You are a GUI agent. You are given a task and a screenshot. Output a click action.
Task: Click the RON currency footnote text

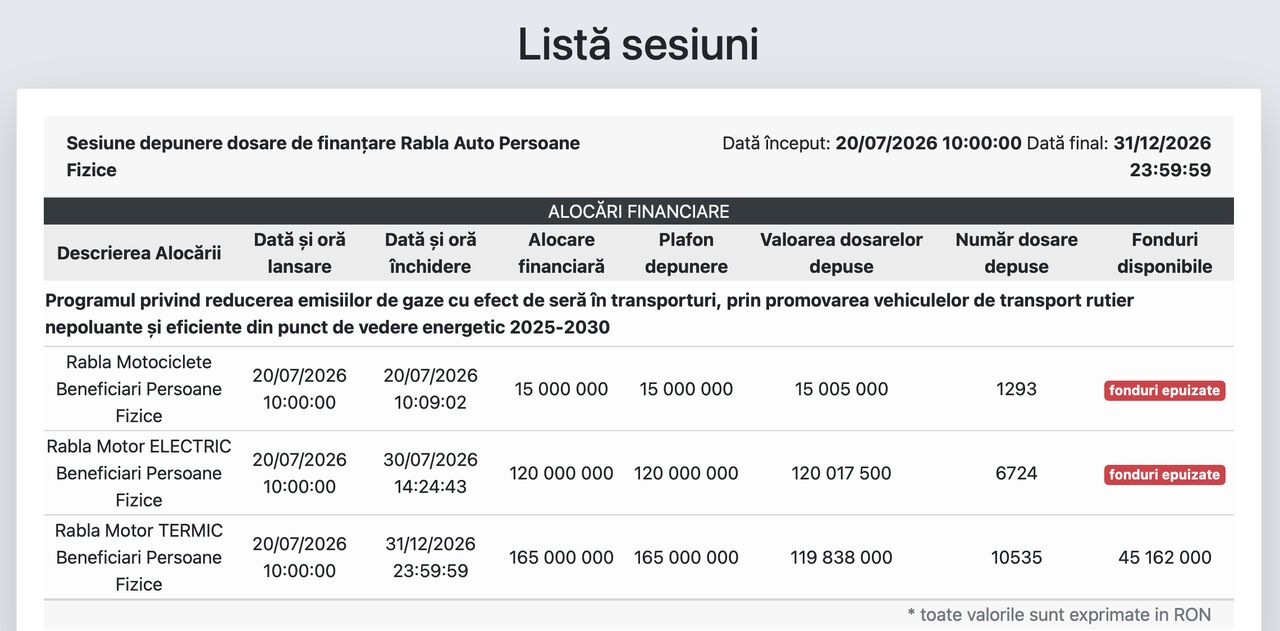click(x=1059, y=614)
